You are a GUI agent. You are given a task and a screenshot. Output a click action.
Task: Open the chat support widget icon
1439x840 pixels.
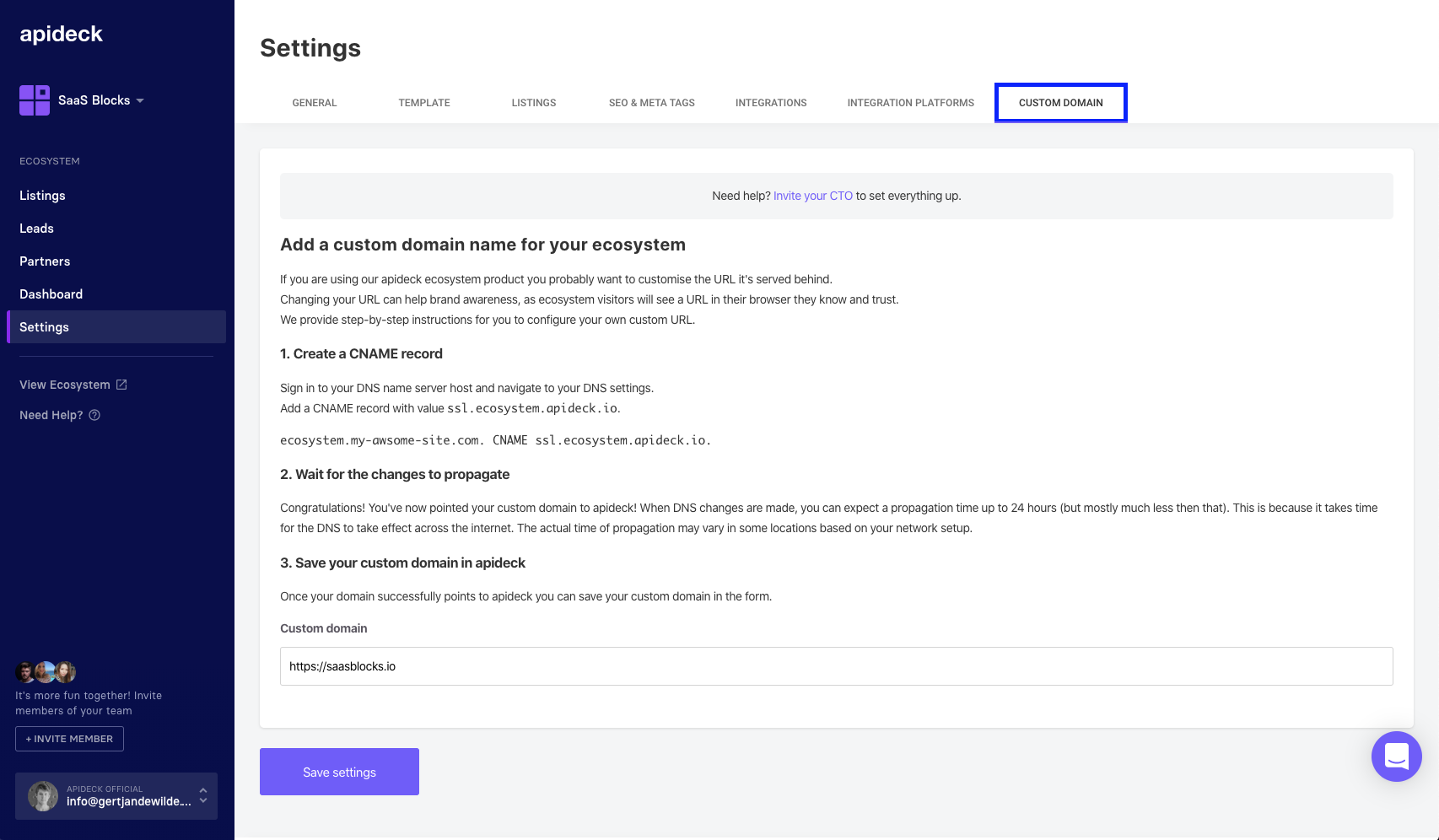pos(1397,757)
